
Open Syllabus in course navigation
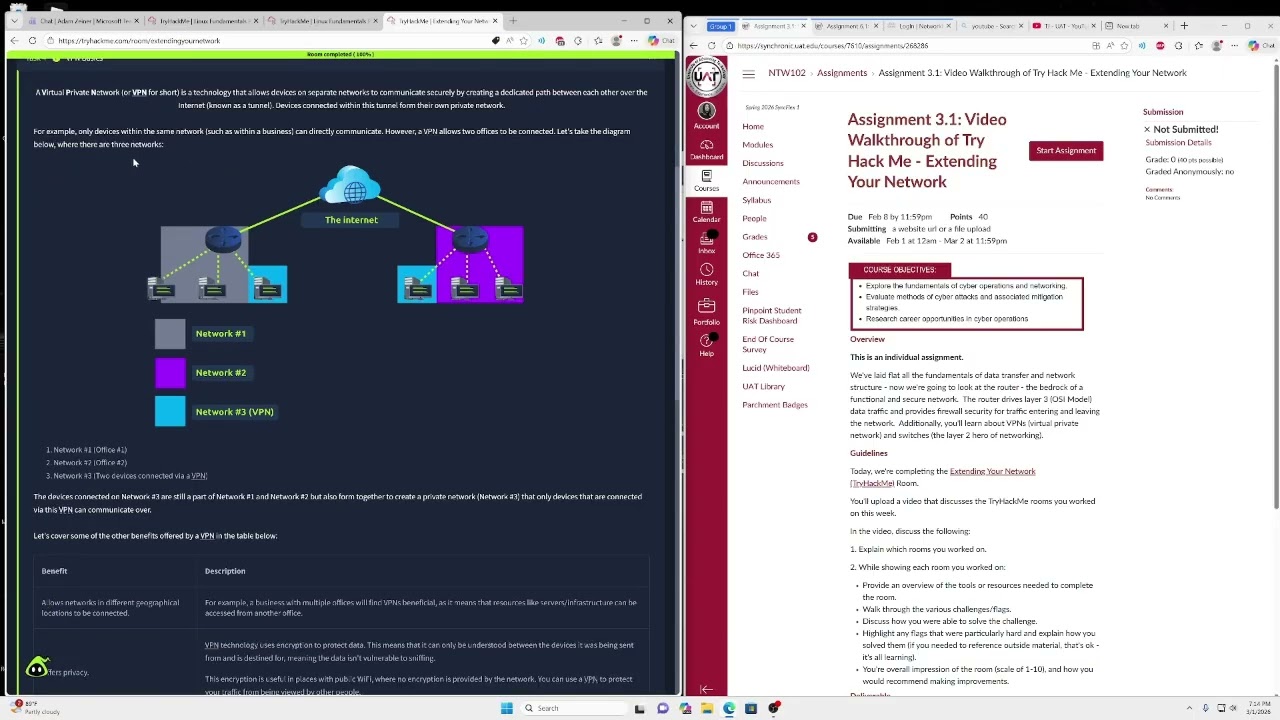coord(756,200)
